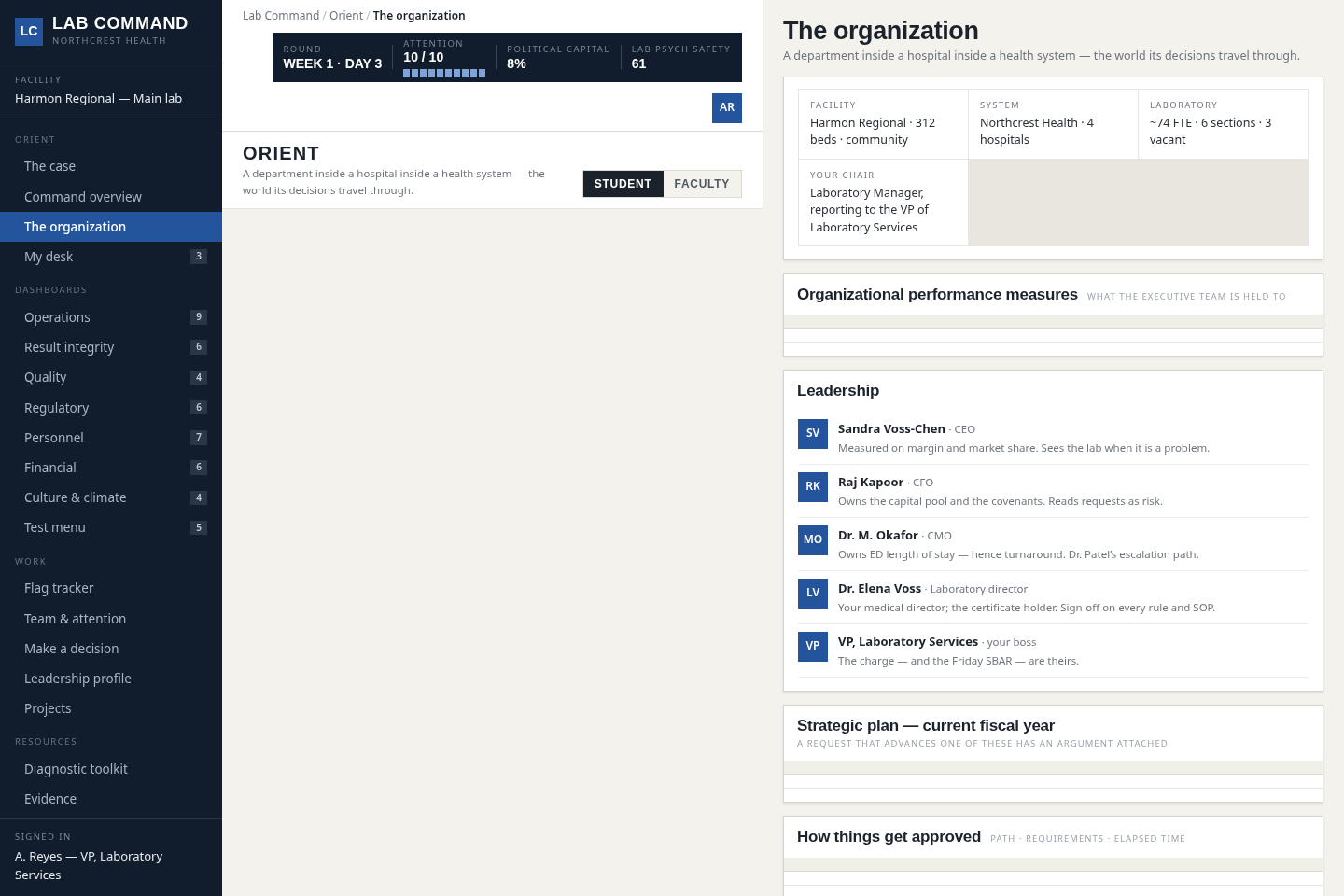Open the Evidence resources page
This screenshot has height=896, width=1344.
[111, 799]
